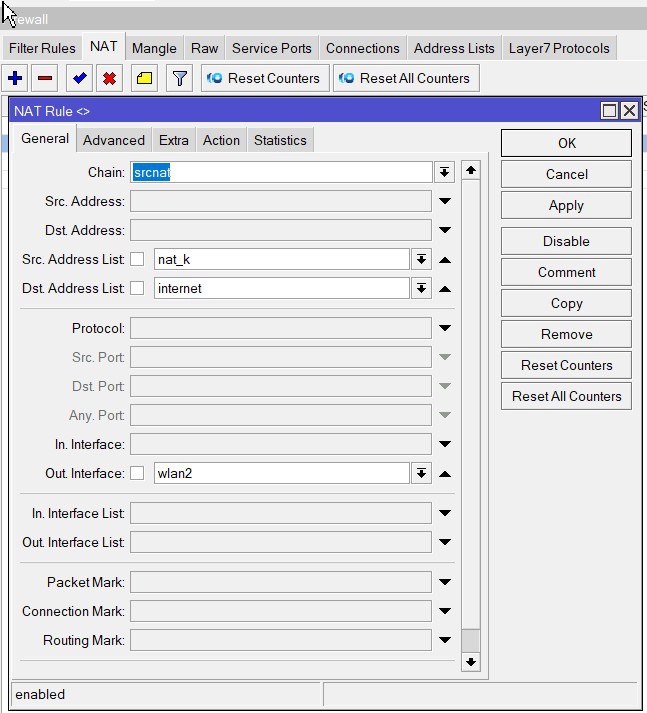Close the NAT Rule dialog
Screen dimensions: 647x713
(629, 110)
